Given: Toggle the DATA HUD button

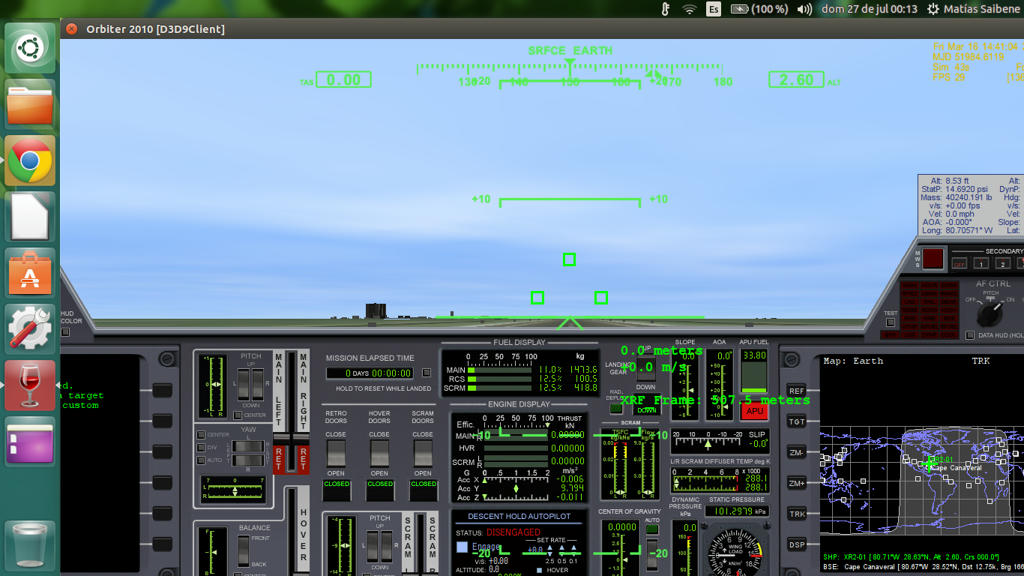Looking at the screenshot, I should coord(970,335).
